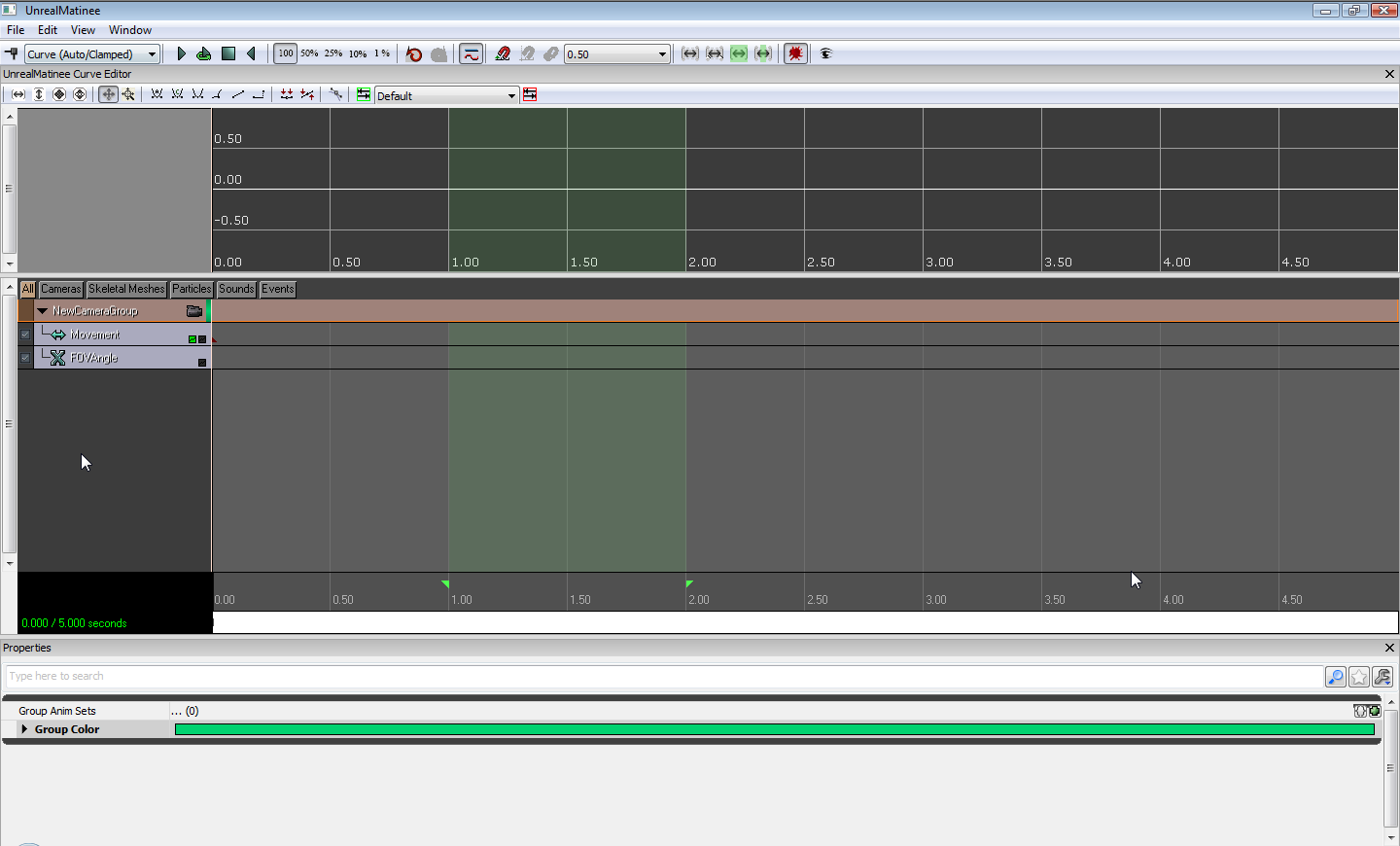Click the Add Key icon in the main toolbar

12,53
